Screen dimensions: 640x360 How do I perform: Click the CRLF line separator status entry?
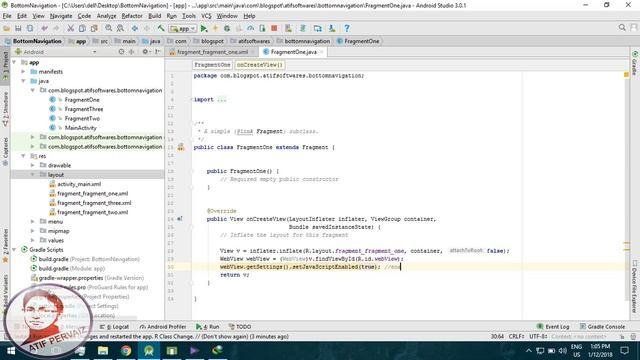[x=517, y=337]
